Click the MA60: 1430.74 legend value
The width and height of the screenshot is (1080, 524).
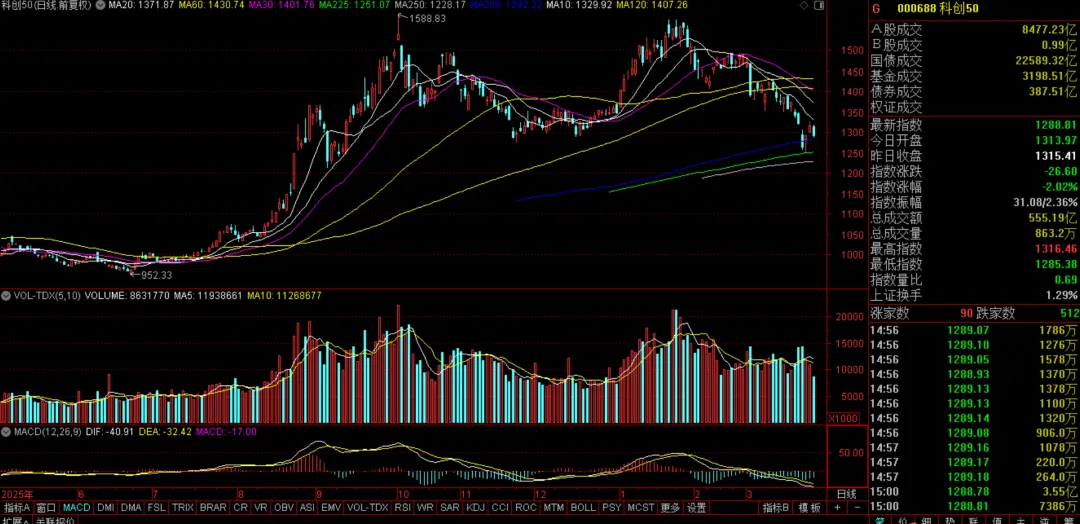pyautogui.click(x=209, y=6)
